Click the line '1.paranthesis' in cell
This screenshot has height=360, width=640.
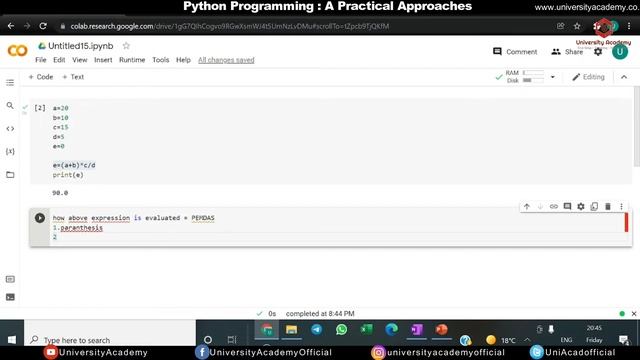(78, 228)
